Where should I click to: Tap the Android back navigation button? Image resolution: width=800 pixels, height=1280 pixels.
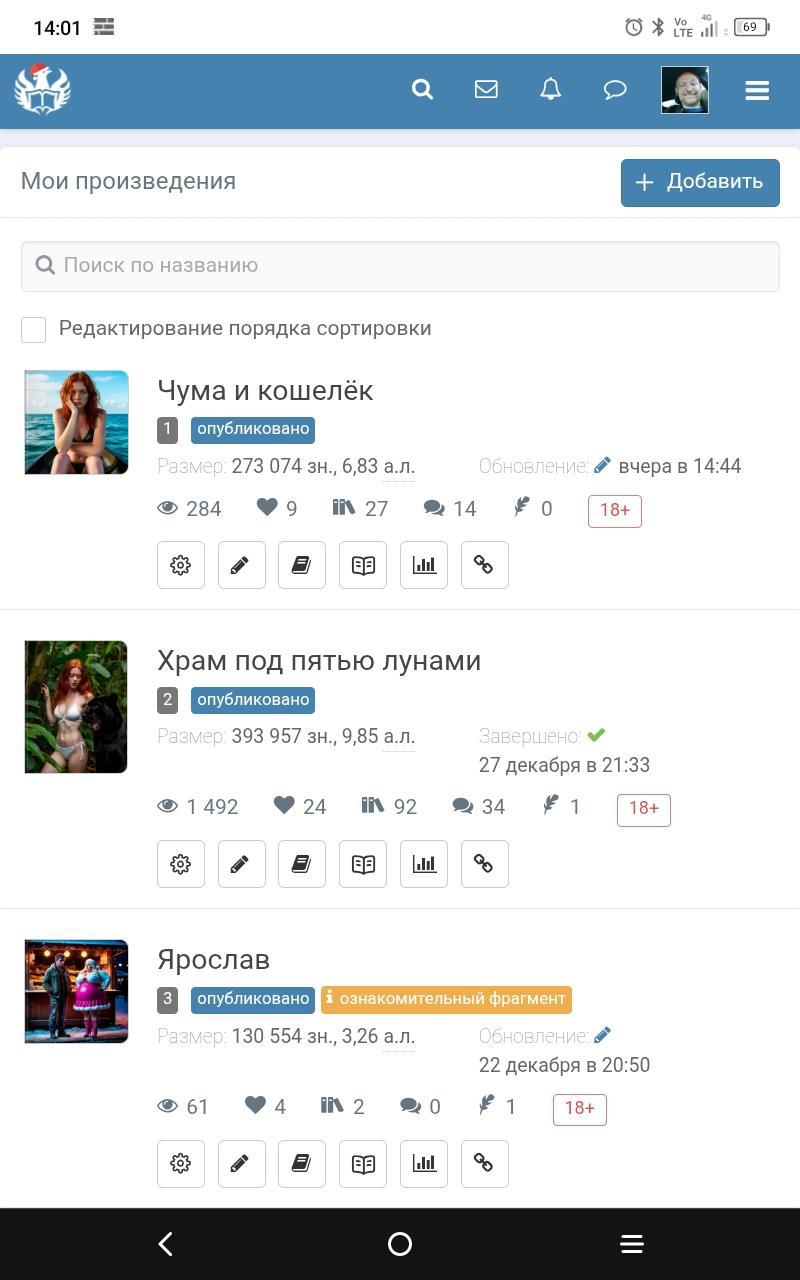coord(166,1244)
